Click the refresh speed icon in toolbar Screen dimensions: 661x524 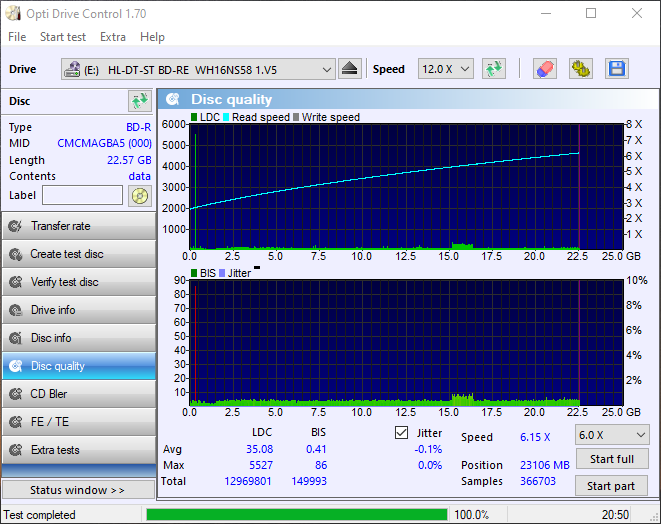click(x=493, y=69)
